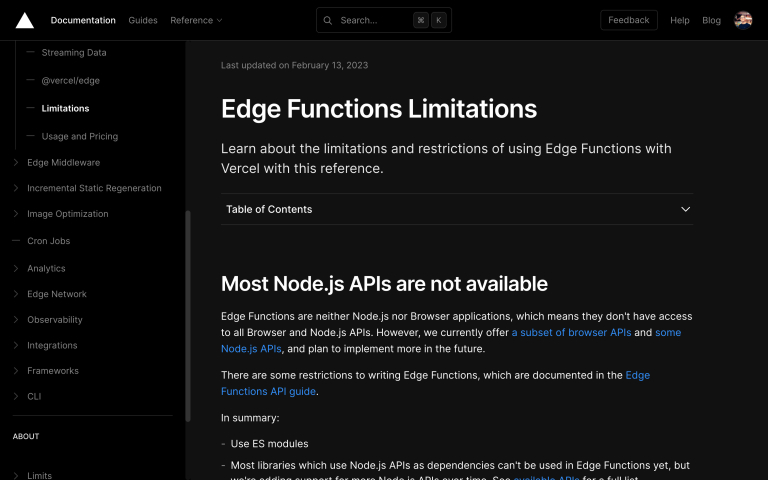Open the Documentation tab
The image size is (768, 480).
(x=83, y=21)
